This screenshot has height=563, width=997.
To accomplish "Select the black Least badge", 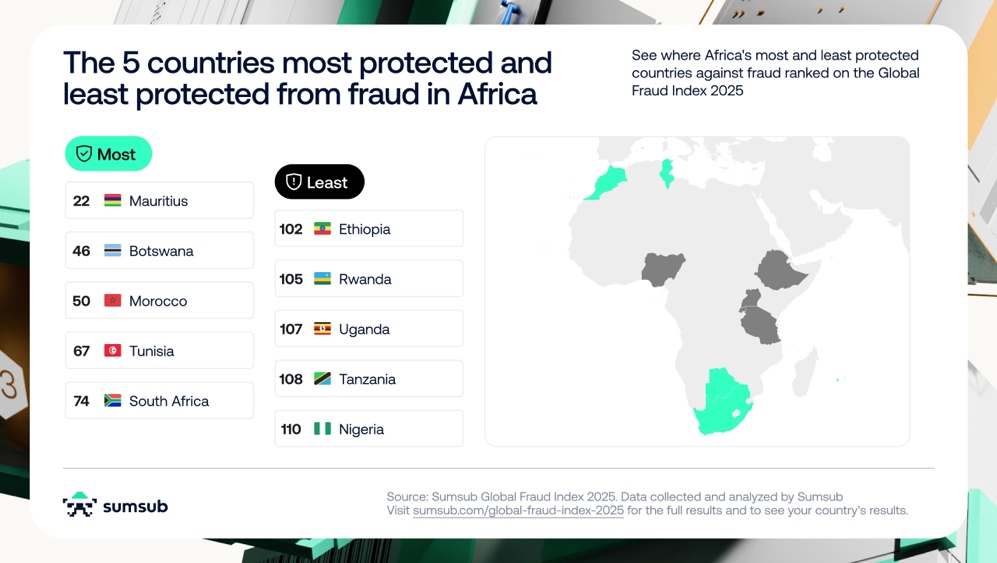I will click(x=319, y=182).
